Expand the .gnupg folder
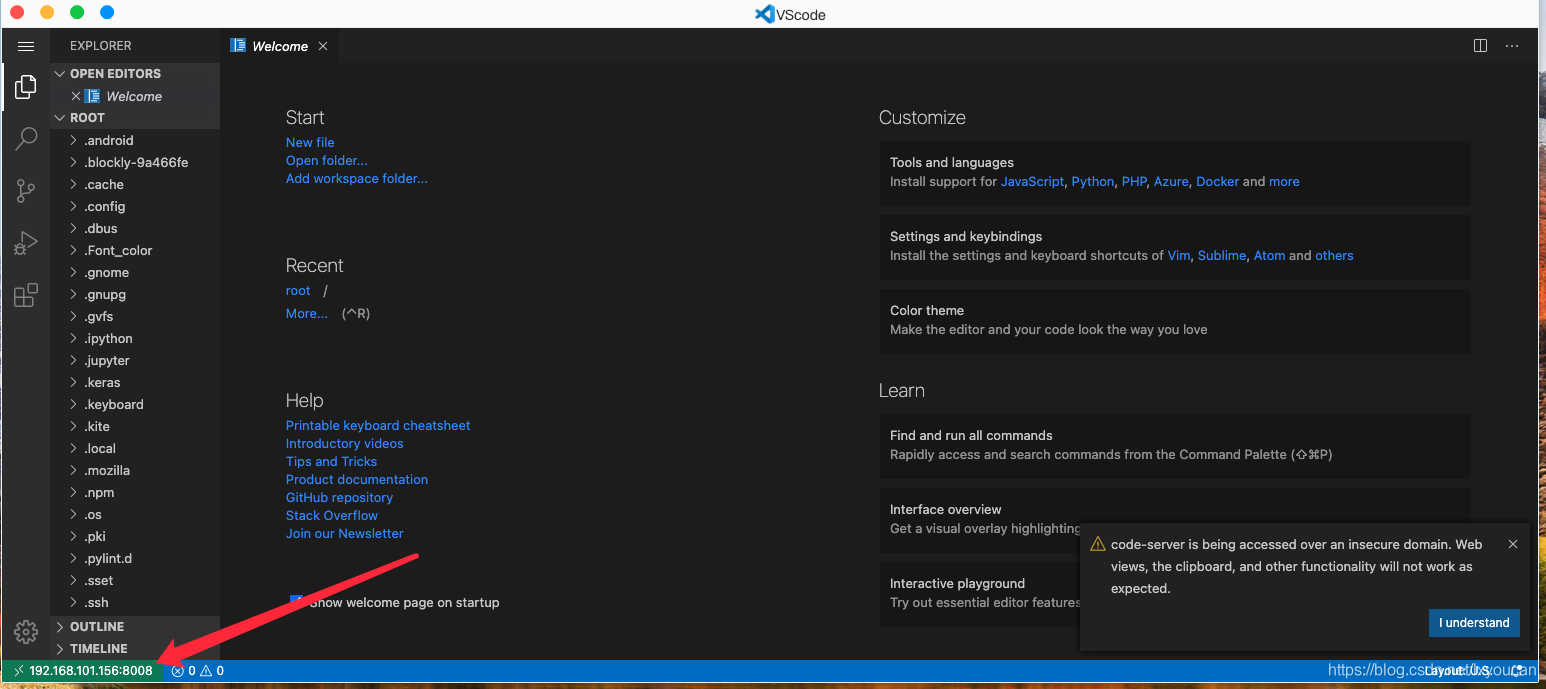This screenshot has width=1546, height=689. (135, 294)
